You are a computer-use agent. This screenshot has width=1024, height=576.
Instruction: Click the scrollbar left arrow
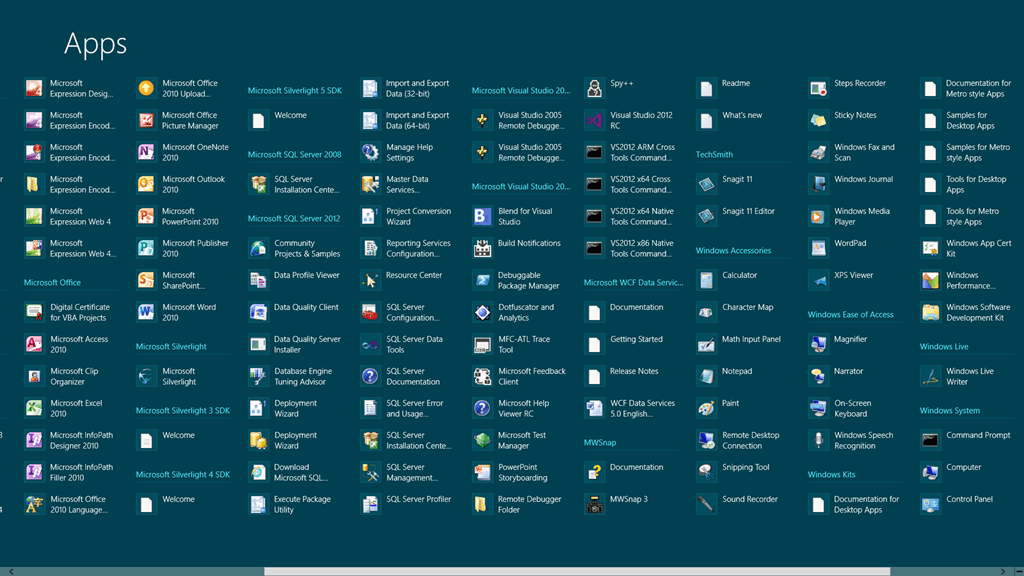pyautogui.click(x=11, y=571)
